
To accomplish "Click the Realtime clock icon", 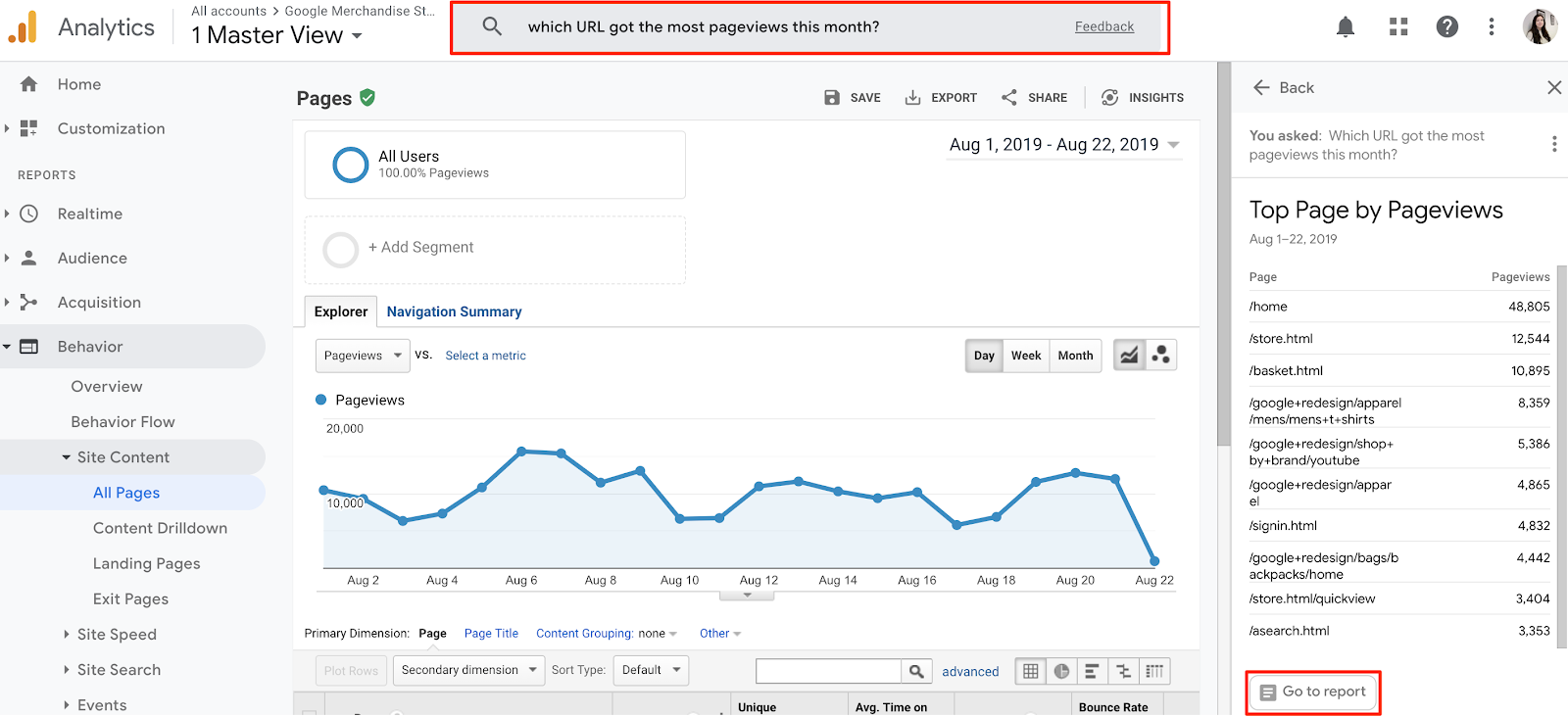I will tap(29, 214).
